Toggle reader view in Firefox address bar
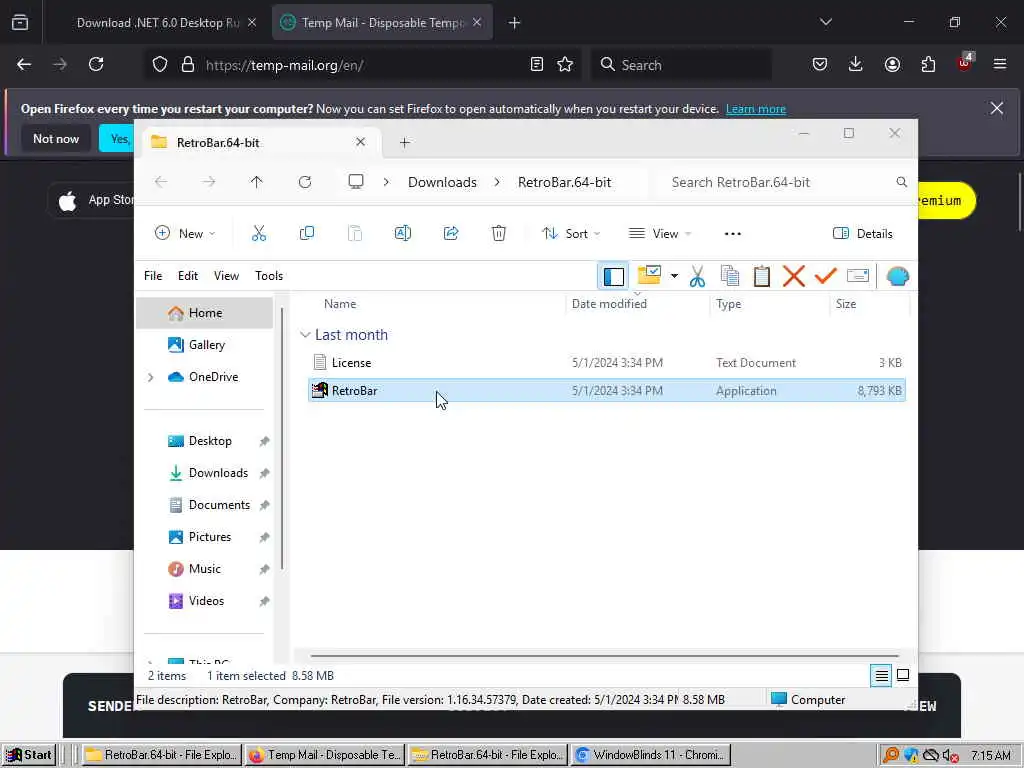 (x=537, y=64)
